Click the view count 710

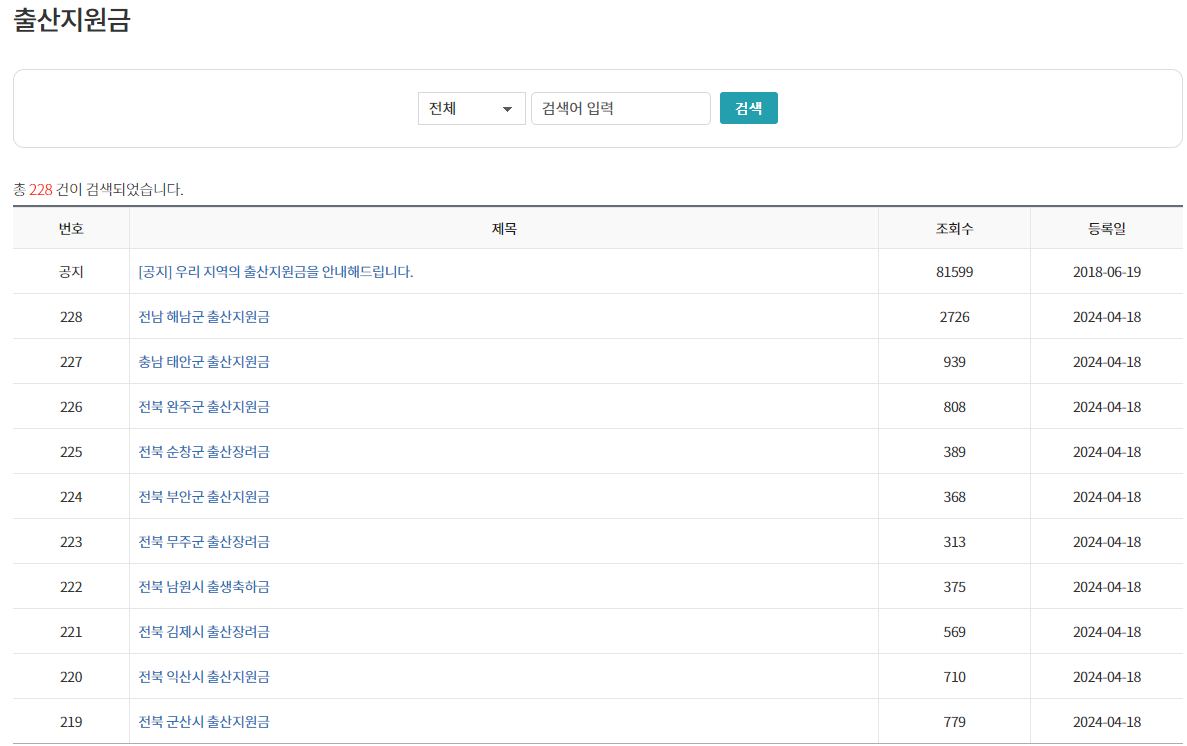pos(955,677)
